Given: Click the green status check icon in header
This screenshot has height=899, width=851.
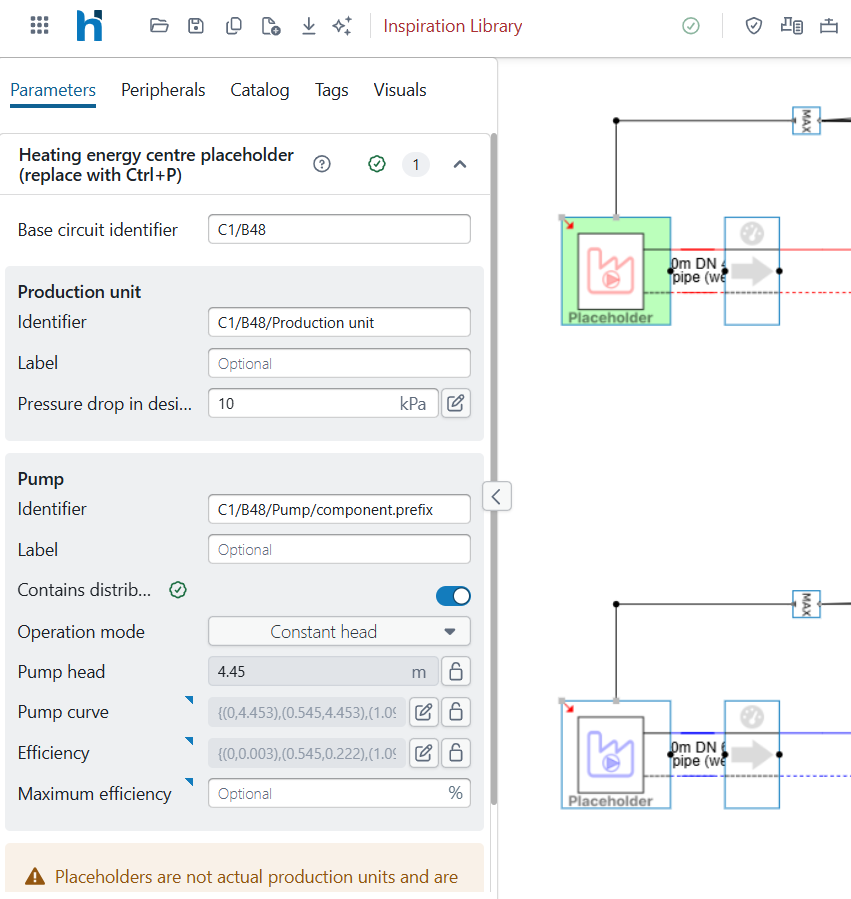Looking at the screenshot, I should click(691, 26).
